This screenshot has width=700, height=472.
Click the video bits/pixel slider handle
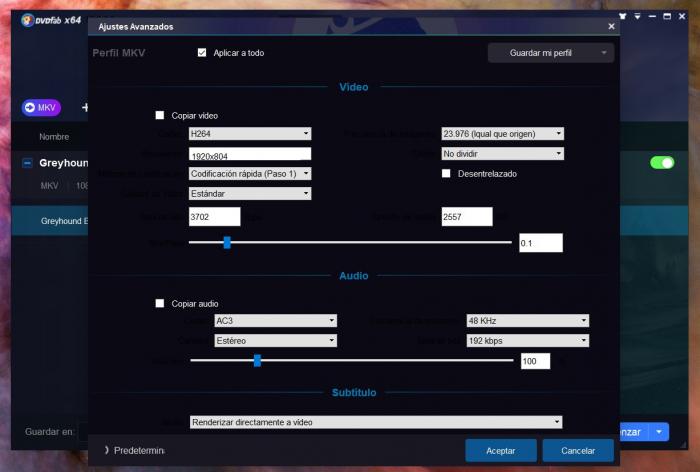coord(227,242)
